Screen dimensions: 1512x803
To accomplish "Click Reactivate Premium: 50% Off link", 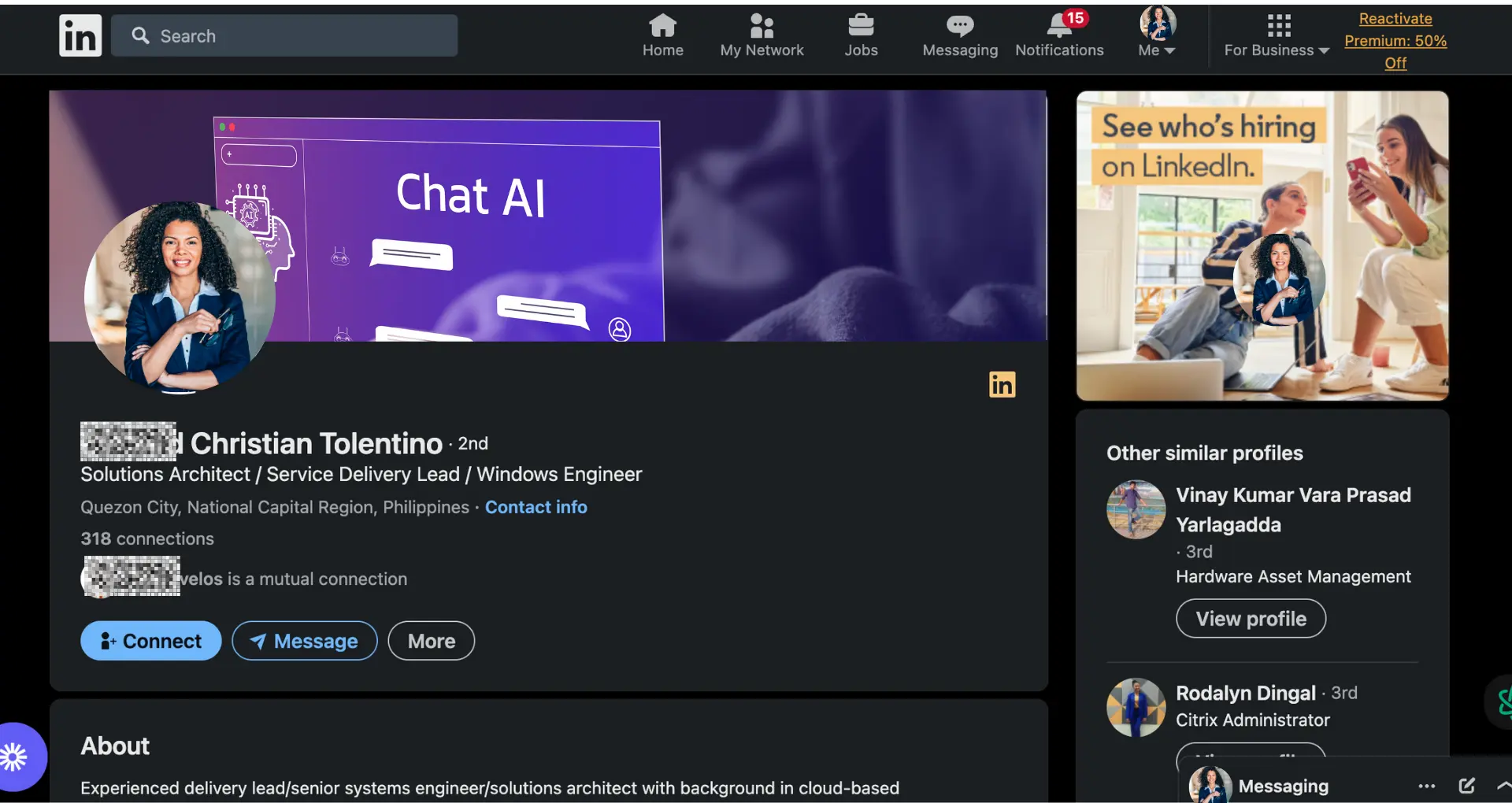I will (1395, 40).
